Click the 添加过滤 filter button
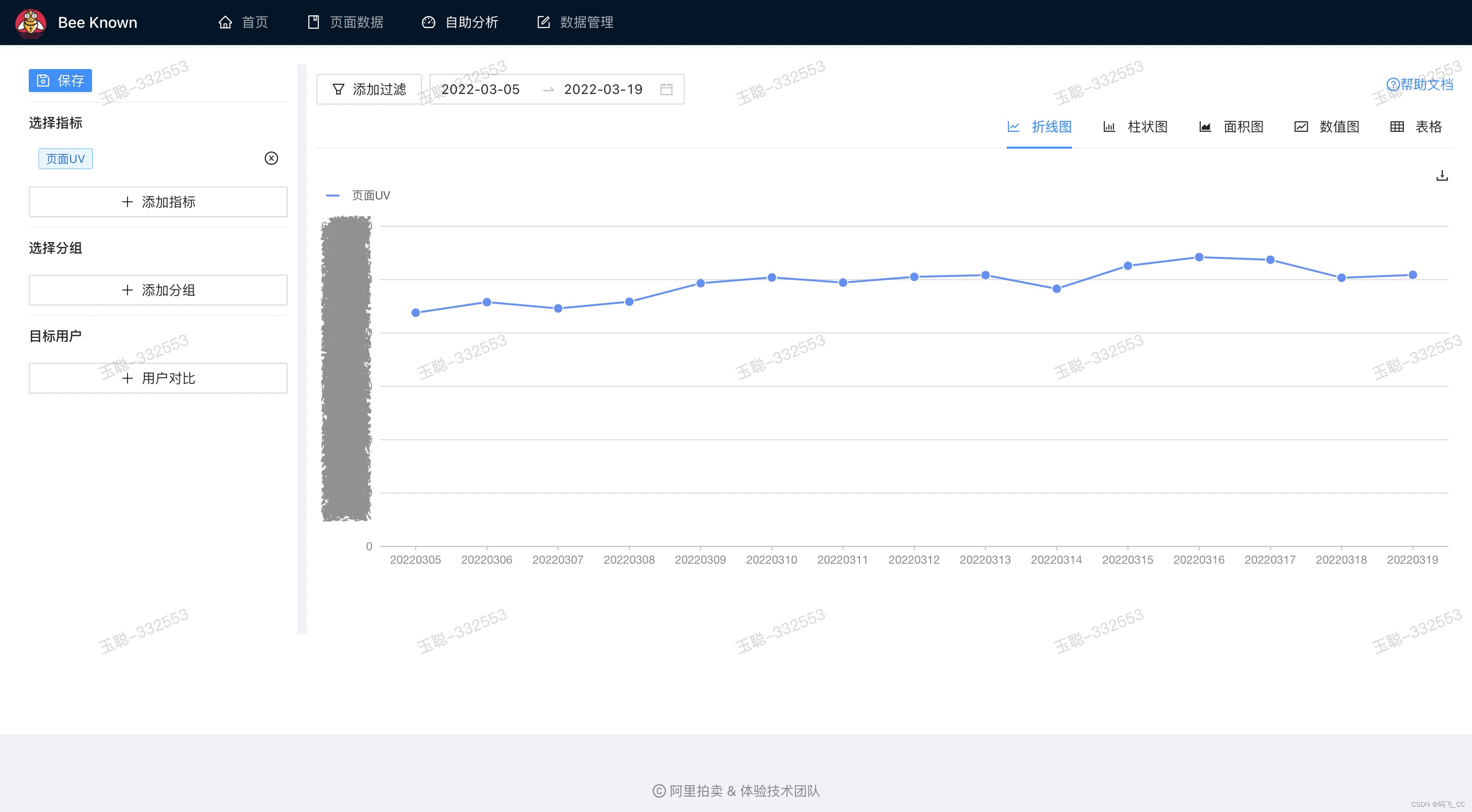 pos(369,89)
